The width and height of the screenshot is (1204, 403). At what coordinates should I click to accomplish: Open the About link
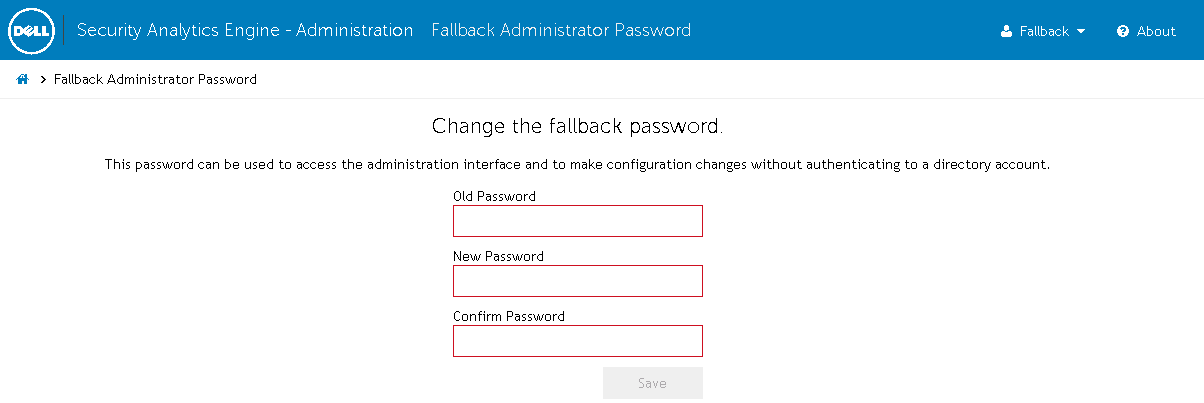pyautogui.click(x=1155, y=31)
